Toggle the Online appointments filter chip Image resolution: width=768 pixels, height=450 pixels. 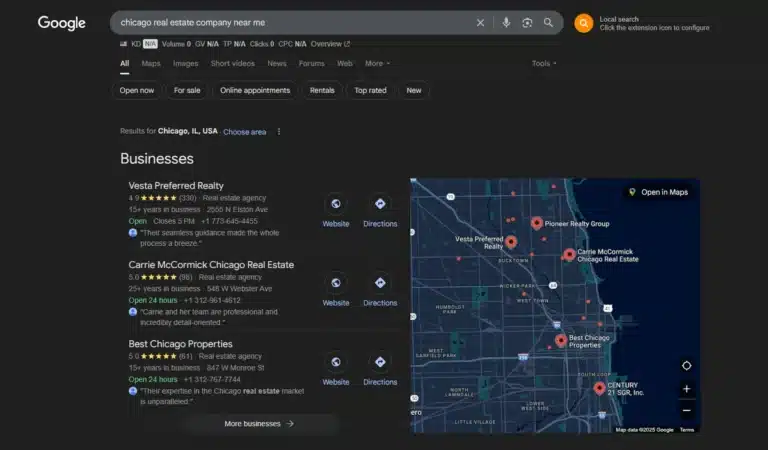(x=255, y=91)
